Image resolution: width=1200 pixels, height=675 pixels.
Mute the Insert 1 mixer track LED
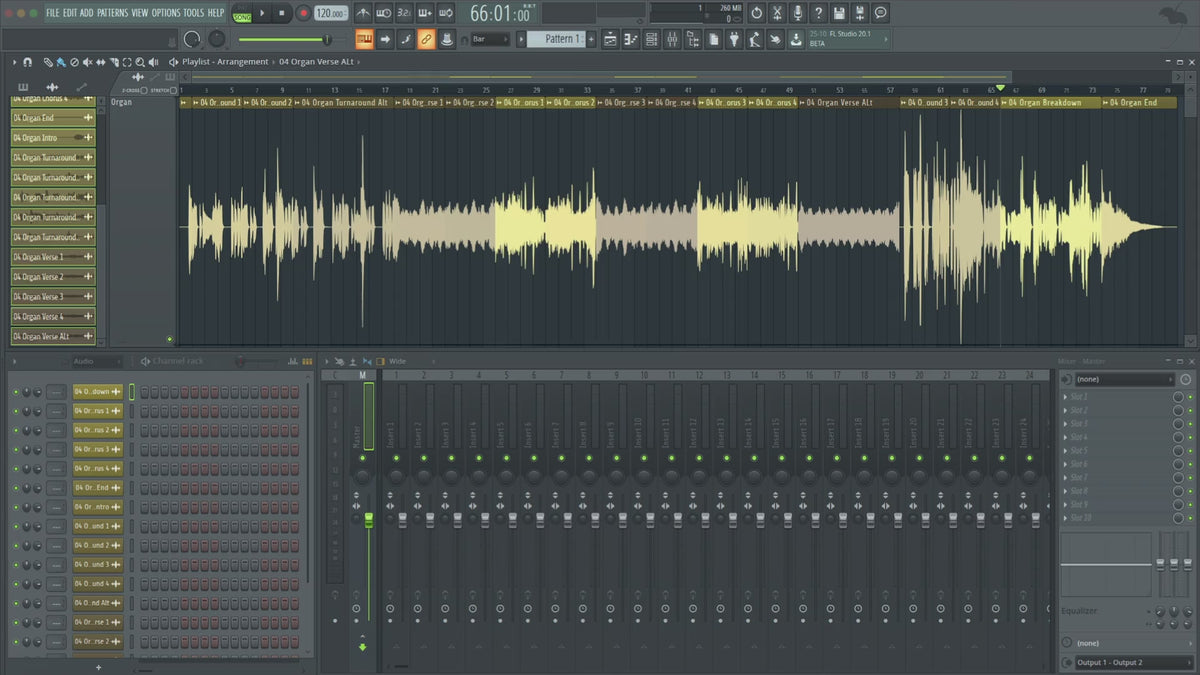[396, 457]
